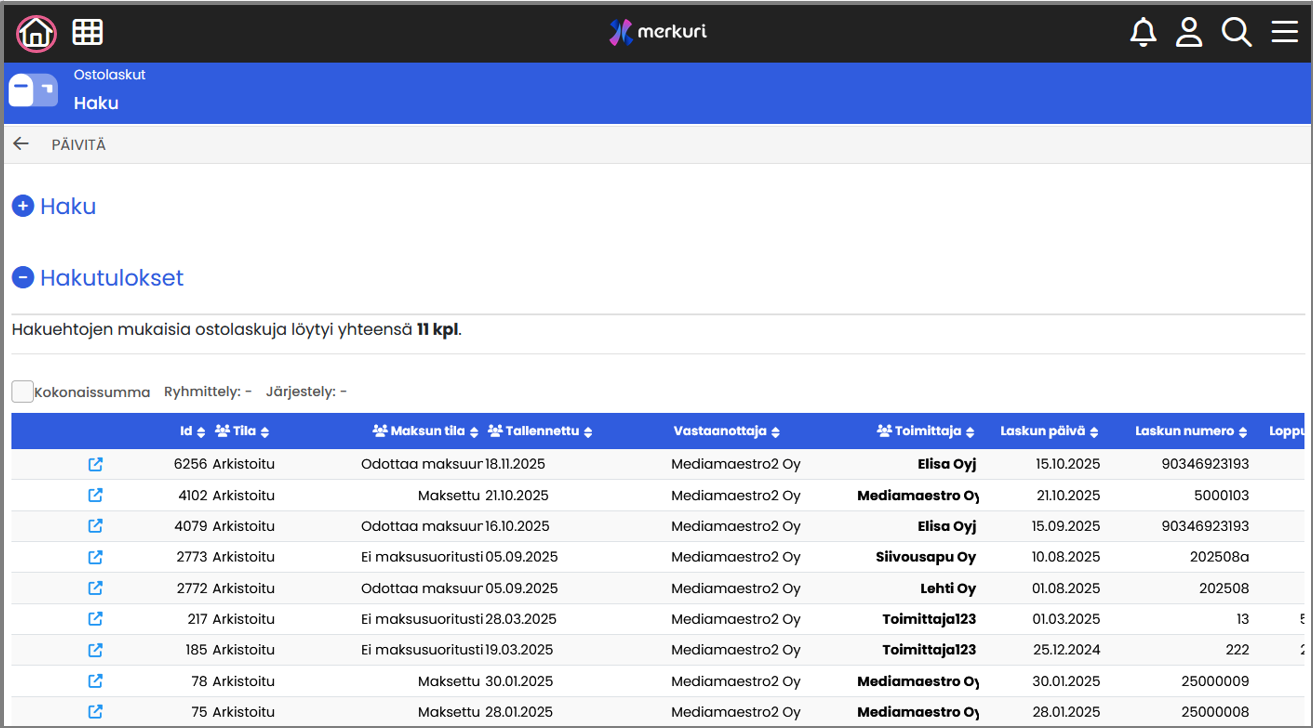1313x728 pixels.
Task: Open invoice 78 external link icon
Action: click(95, 681)
